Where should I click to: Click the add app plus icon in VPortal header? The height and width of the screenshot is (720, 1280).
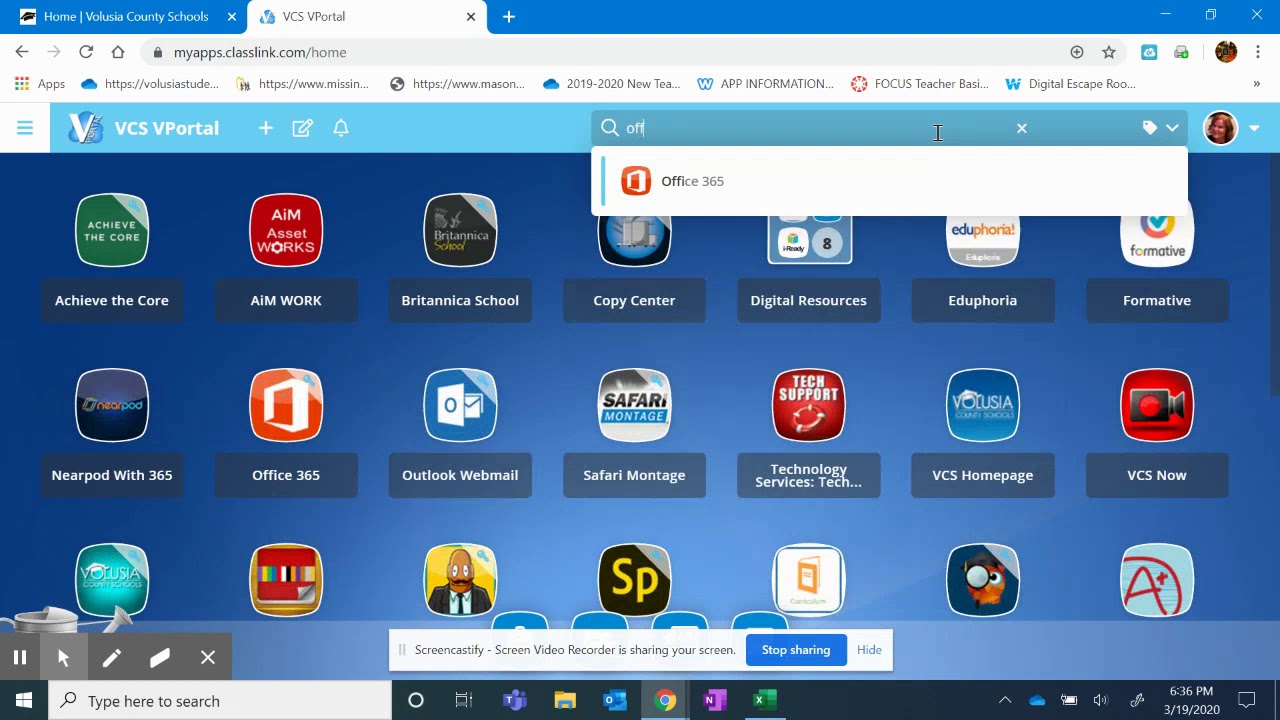tap(266, 128)
